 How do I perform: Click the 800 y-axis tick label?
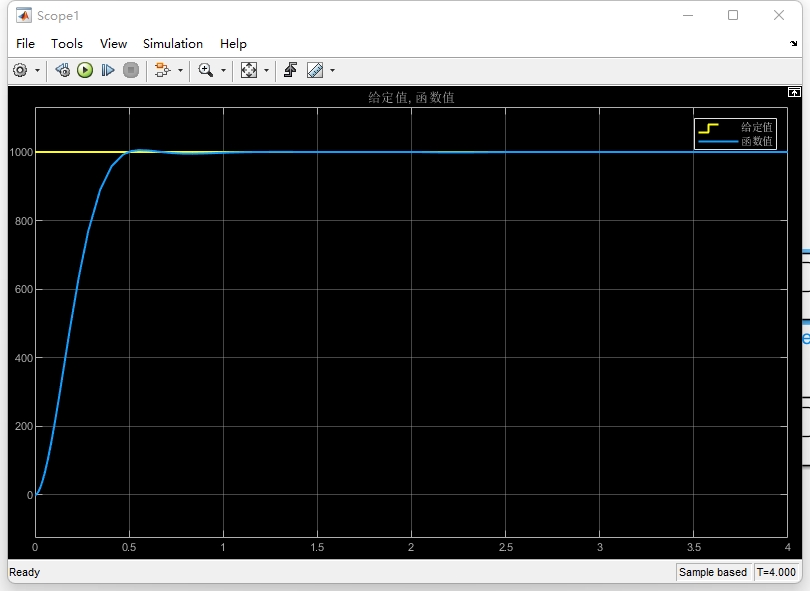pyautogui.click(x=24, y=221)
